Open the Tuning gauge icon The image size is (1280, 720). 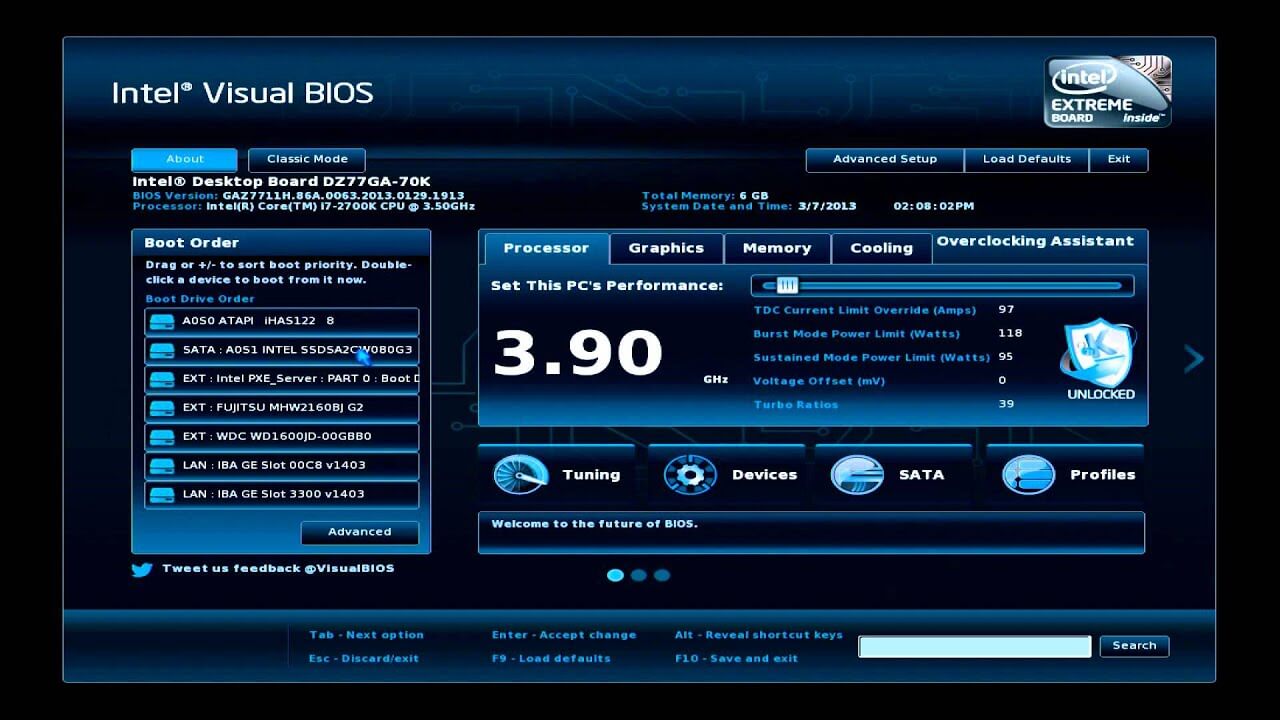pyautogui.click(x=521, y=475)
